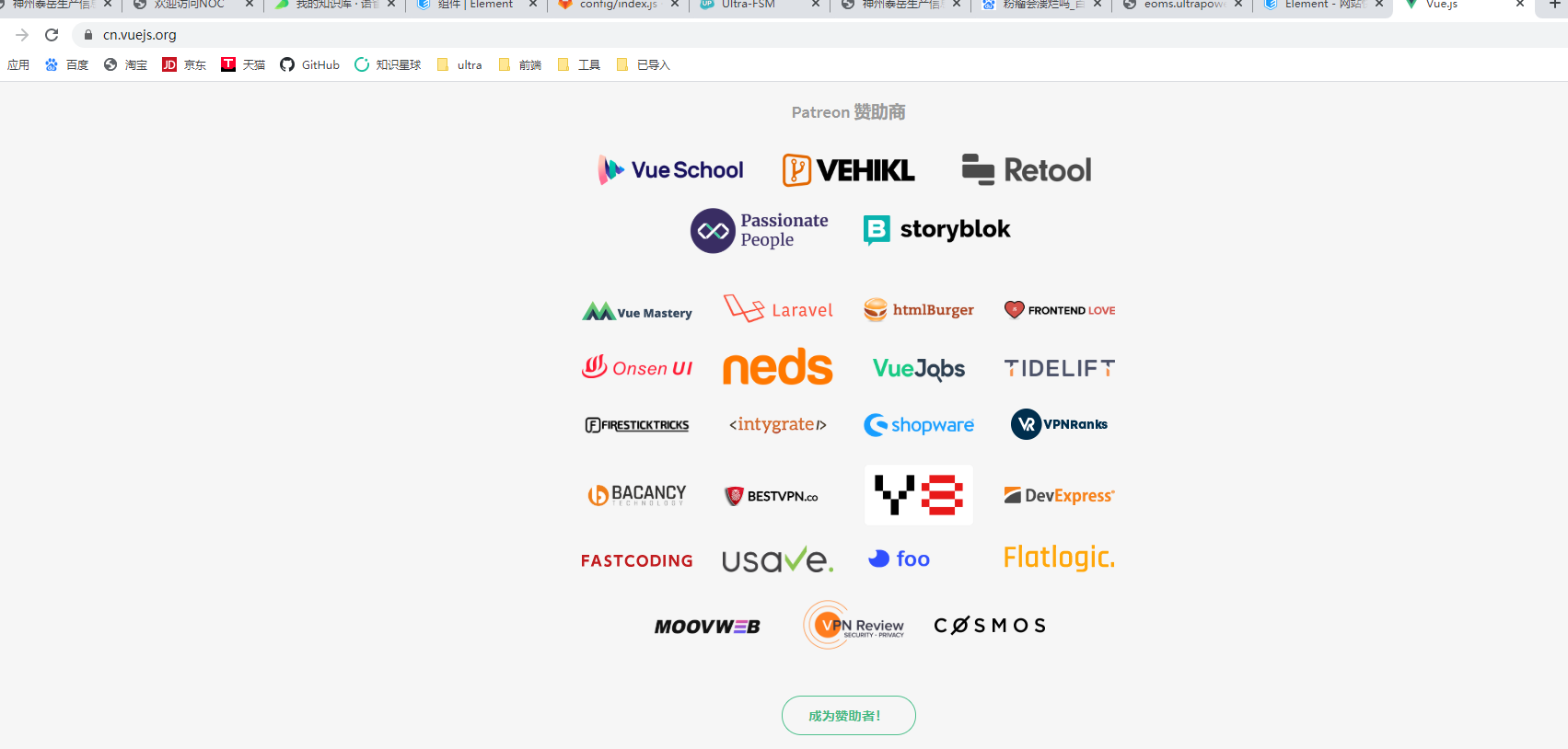Image resolution: width=1568 pixels, height=749 pixels.
Task: Open the Retool sponsor logo
Action: [1027, 170]
